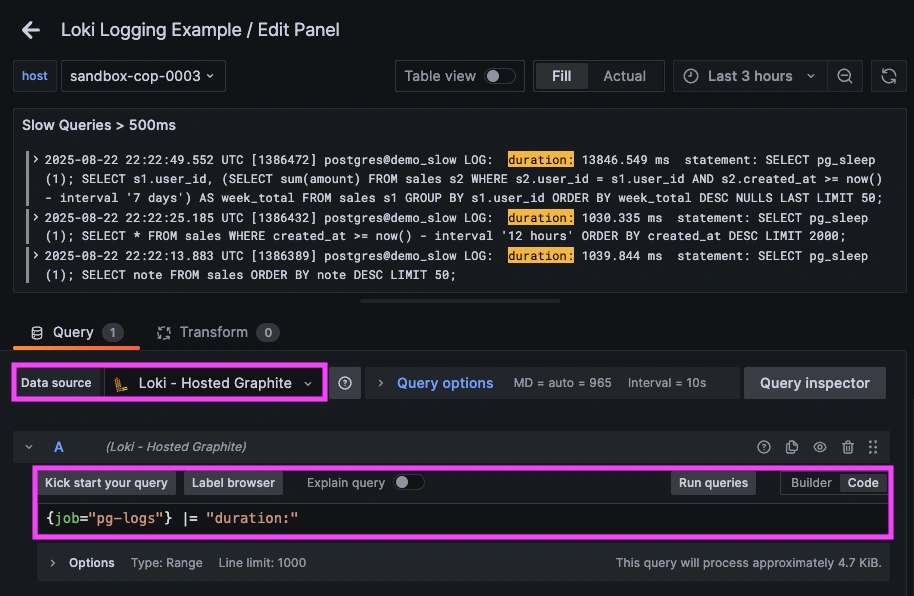Click the panel resize handle bar below the logs
914x596 pixels.
pyautogui.click(x=460, y=301)
